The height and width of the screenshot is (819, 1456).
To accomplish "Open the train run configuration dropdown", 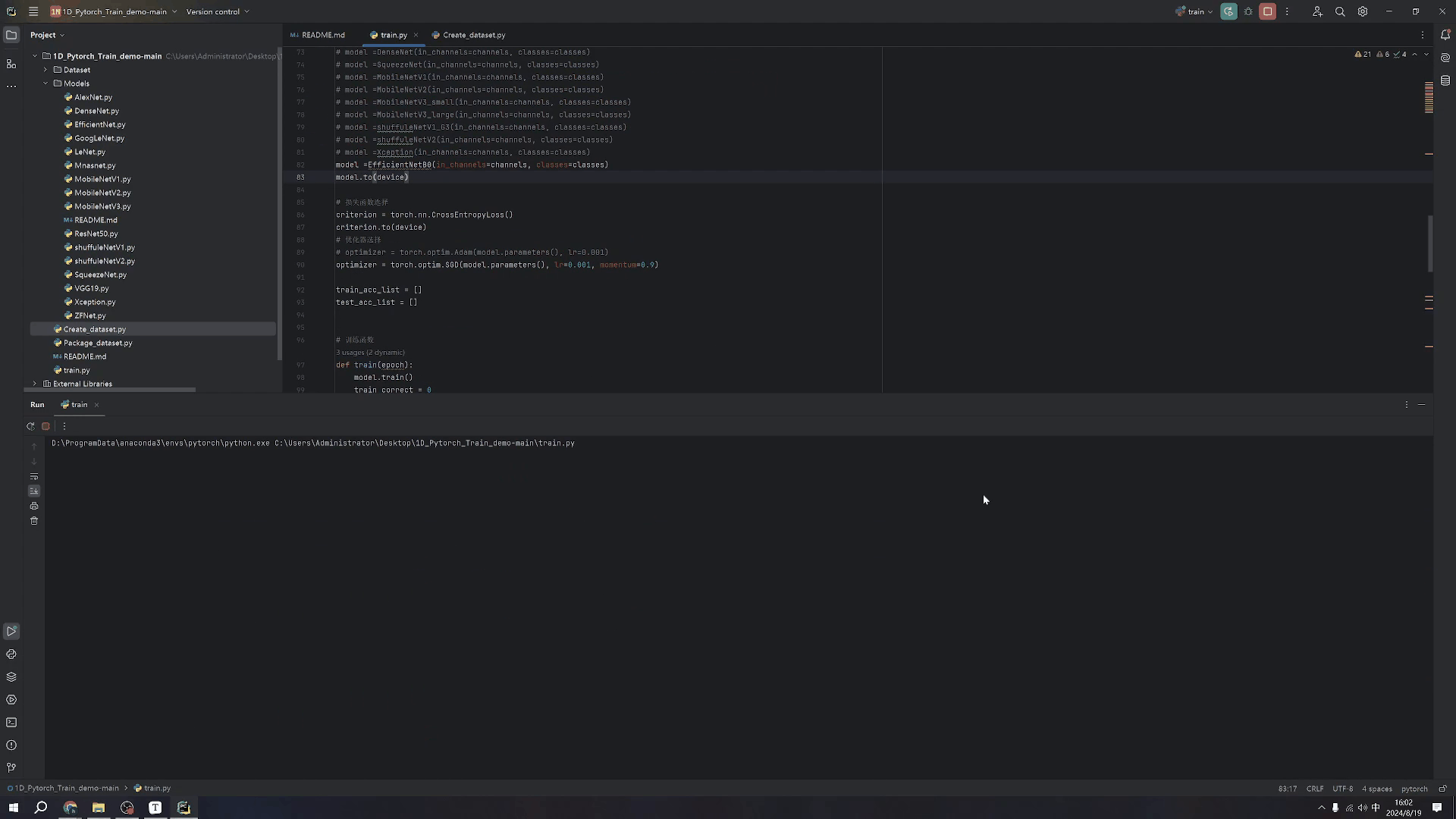I will (x=1195, y=11).
